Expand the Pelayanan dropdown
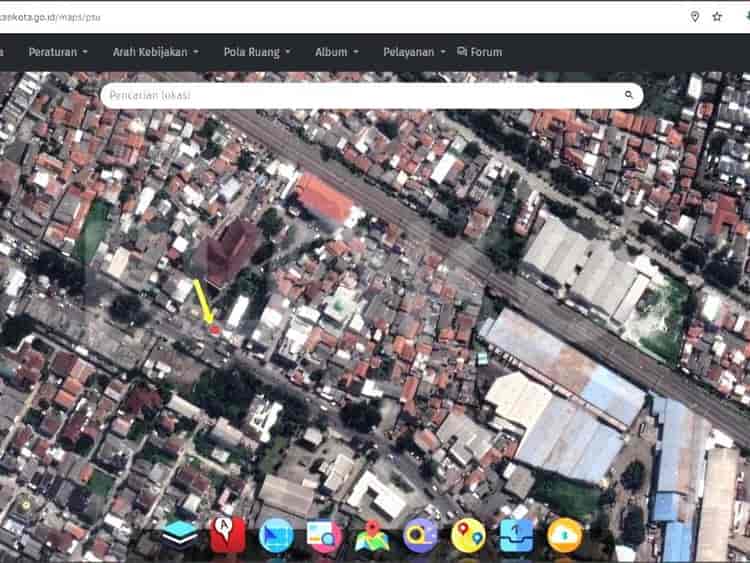750x563 pixels. tap(414, 52)
